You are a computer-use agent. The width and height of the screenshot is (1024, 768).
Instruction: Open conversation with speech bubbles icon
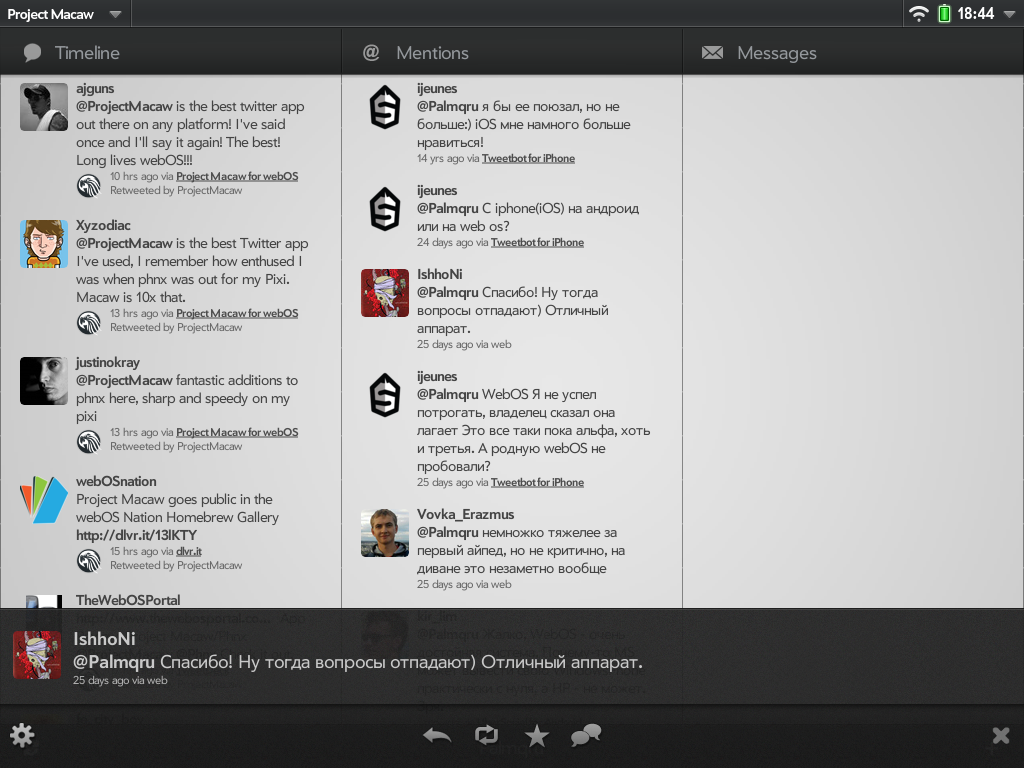(x=586, y=737)
